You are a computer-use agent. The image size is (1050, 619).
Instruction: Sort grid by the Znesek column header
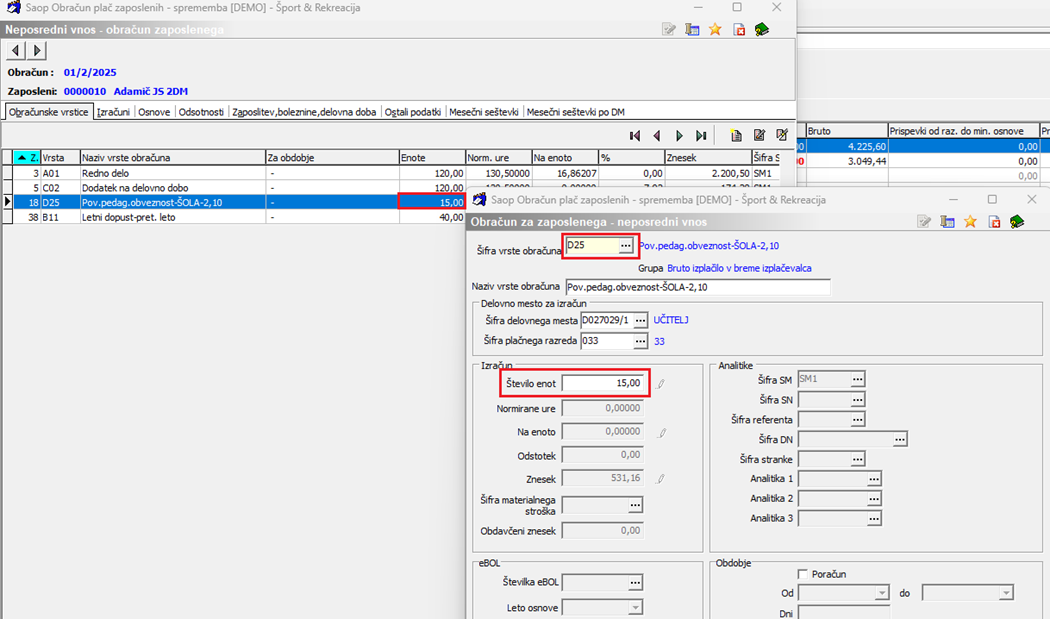[706, 158]
